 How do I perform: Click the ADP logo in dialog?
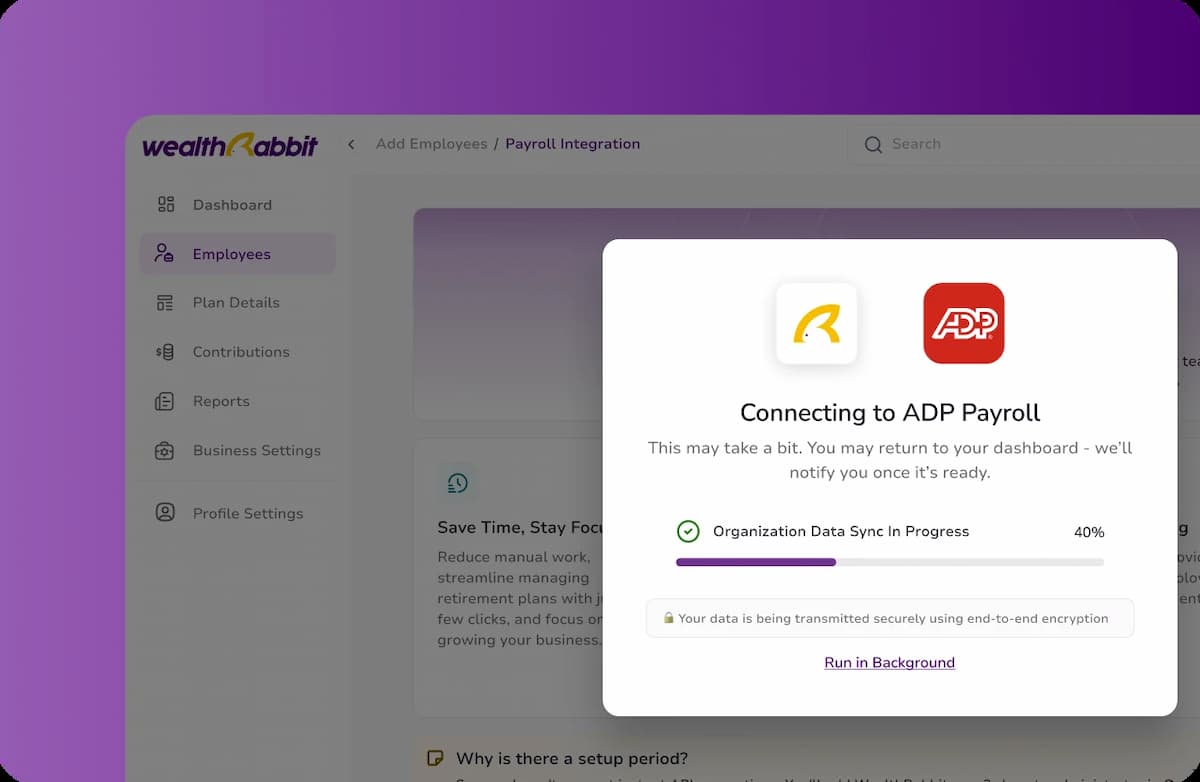(x=964, y=323)
